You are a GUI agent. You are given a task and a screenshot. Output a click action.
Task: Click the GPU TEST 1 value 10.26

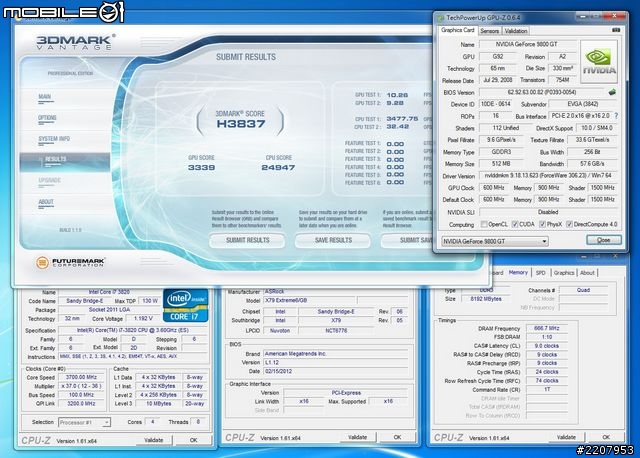coord(397,95)
